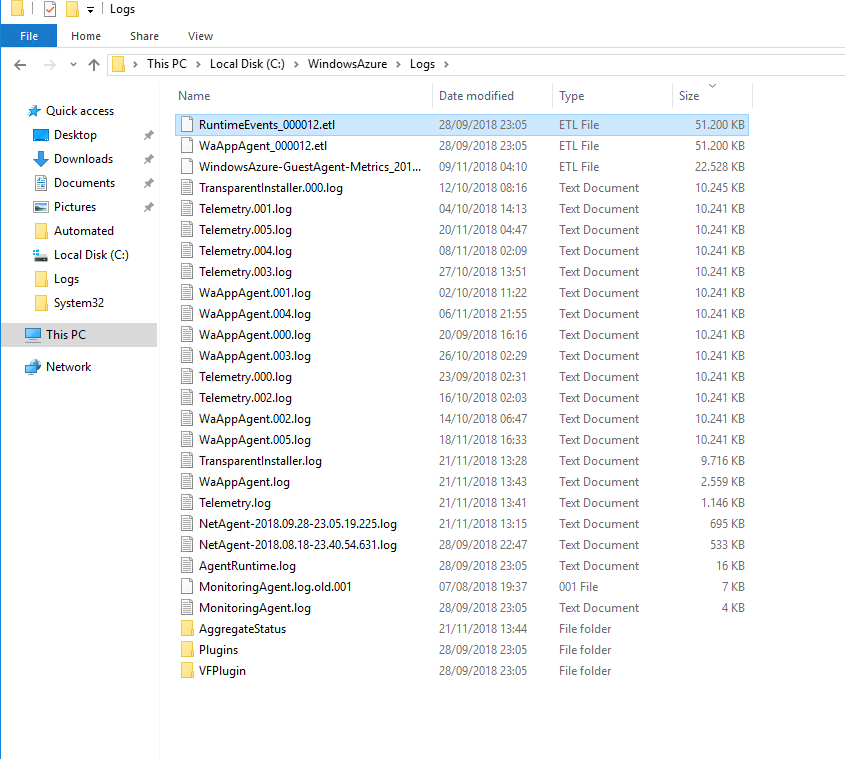
Task: Click Local Disk (C:) in address breadcrumb
Action: (247, 64)
